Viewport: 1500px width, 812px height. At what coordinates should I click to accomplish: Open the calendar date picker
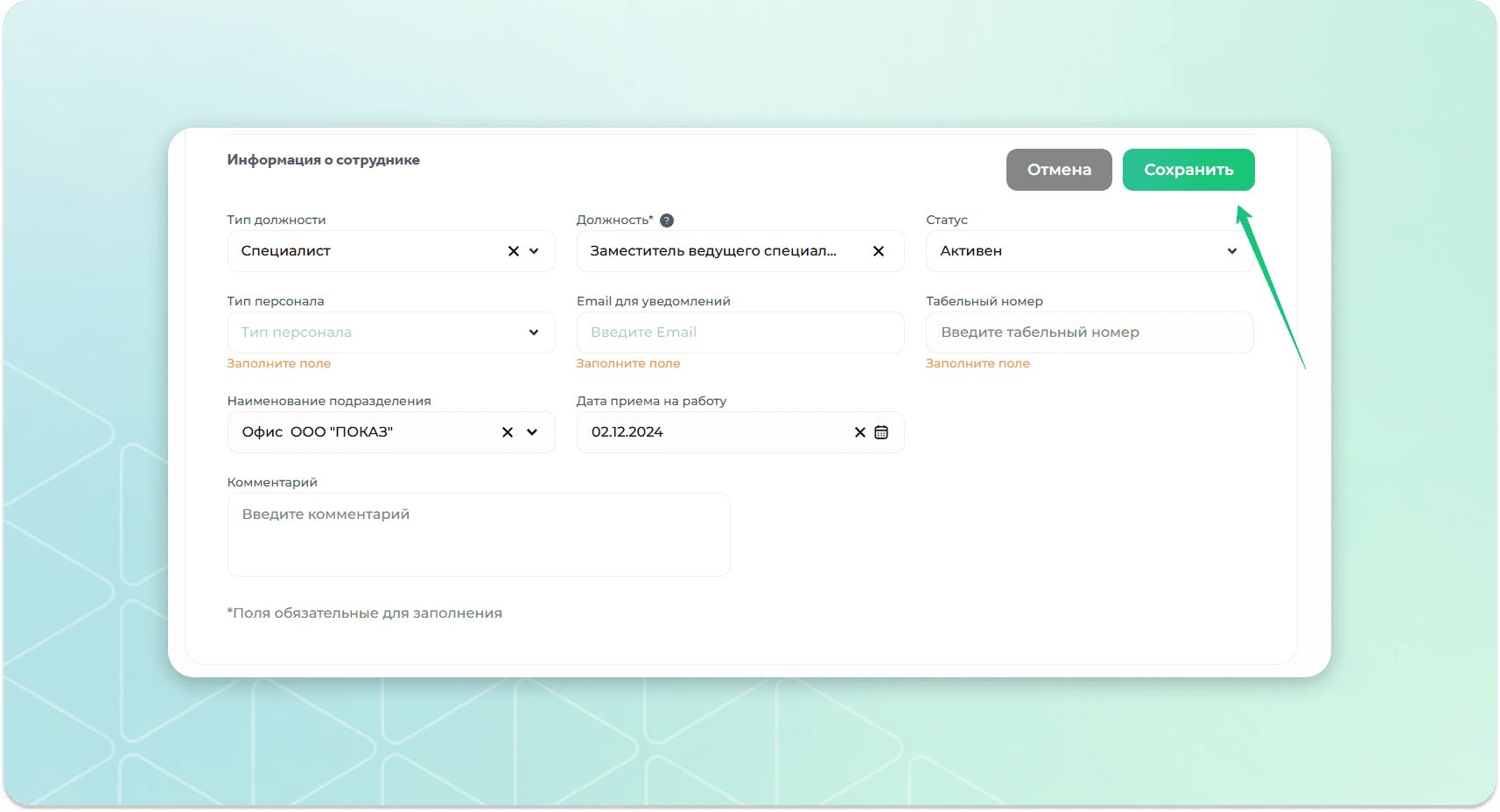881,432
